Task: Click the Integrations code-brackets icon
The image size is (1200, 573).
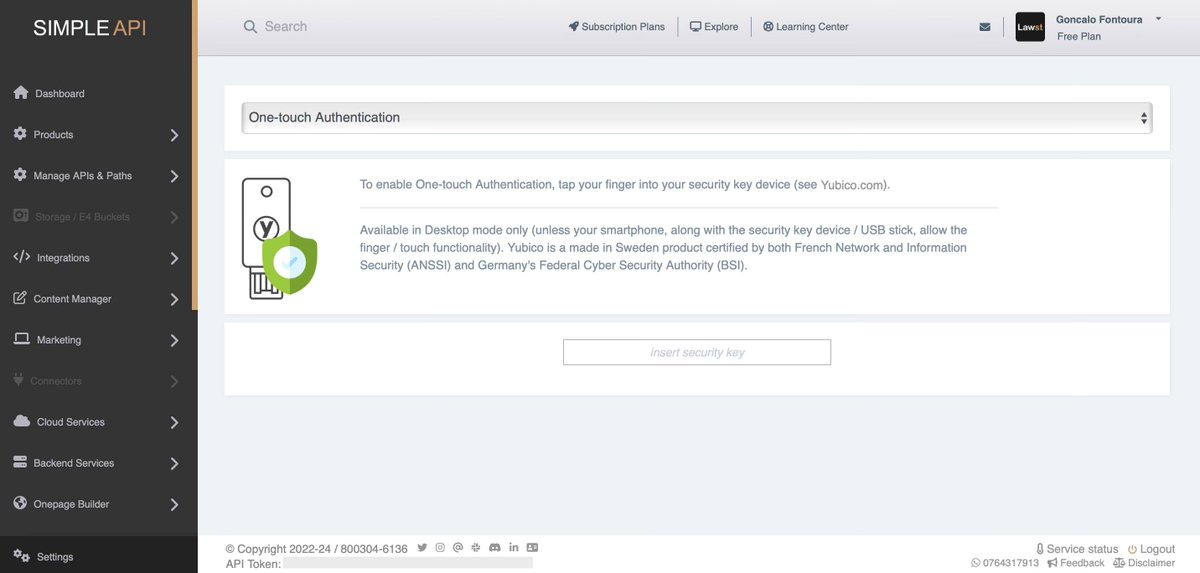Action: [x=22, y=257]
